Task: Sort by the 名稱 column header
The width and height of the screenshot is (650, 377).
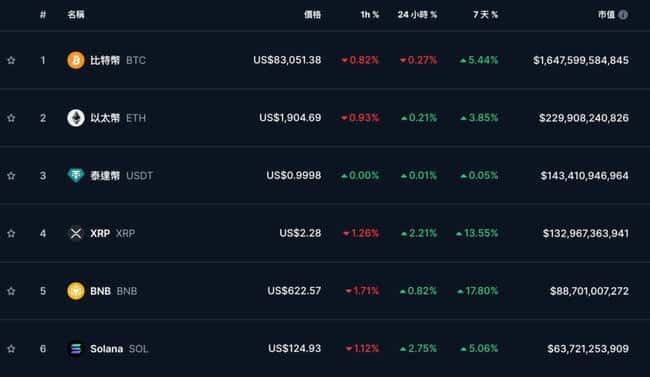Action: click(76, 15)
